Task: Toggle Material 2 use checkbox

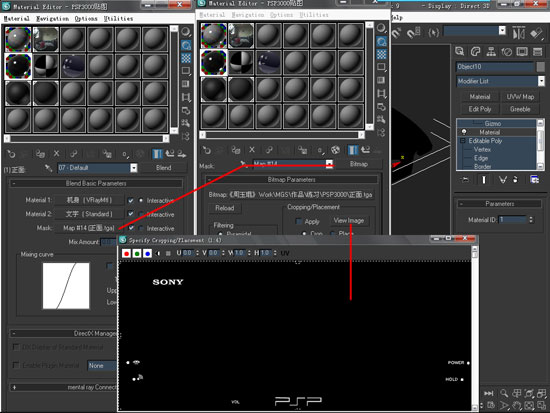Action: [x=130, y=214]
